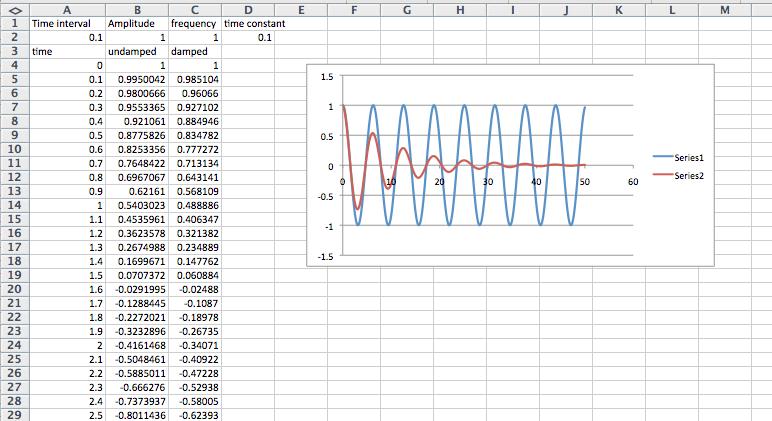This screenshot has width=772, height=421.
Task: Select cell with value 0.1699671
Action: (x=137, y=261)
